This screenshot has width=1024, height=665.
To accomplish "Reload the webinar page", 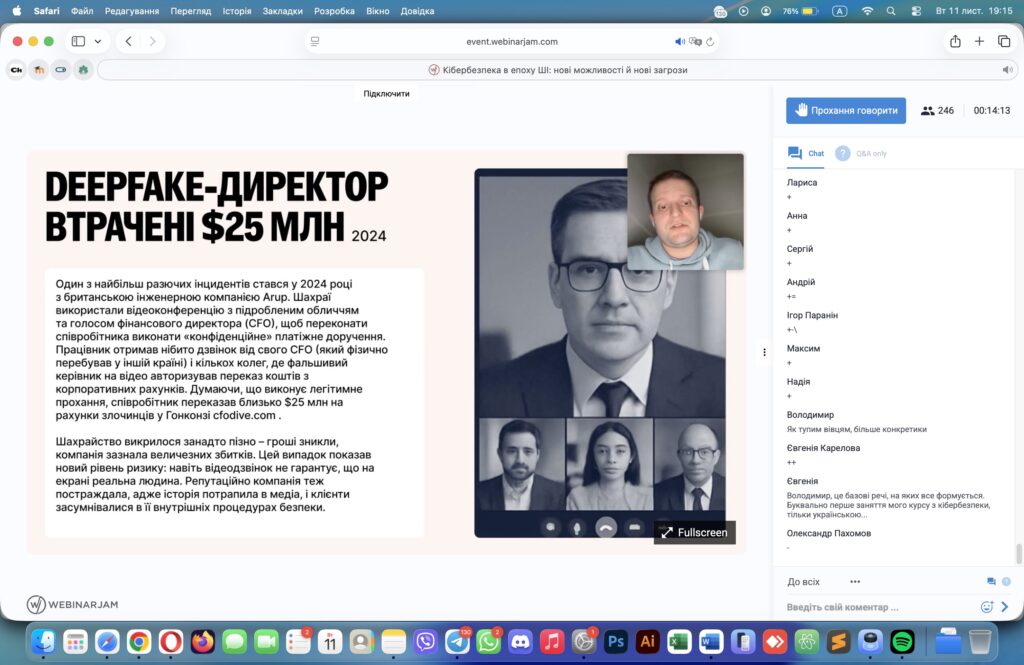I will pos(710,41).
